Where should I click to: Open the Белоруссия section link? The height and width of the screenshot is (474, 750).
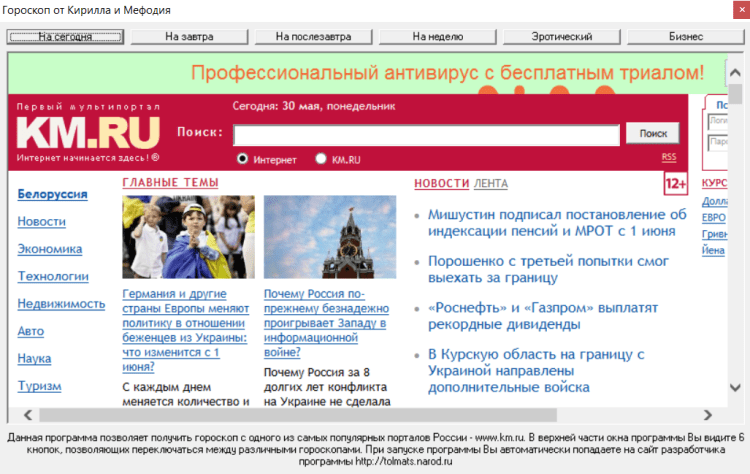(x=53, y=194)
